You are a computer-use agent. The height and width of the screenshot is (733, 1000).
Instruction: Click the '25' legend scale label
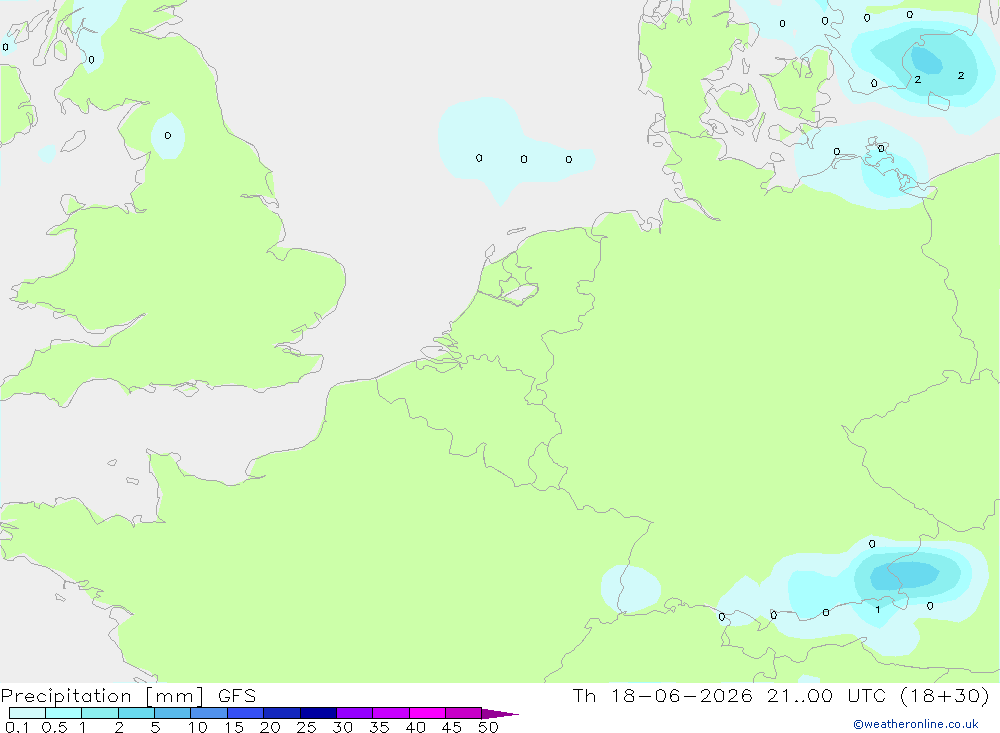[x=307, y=727]
